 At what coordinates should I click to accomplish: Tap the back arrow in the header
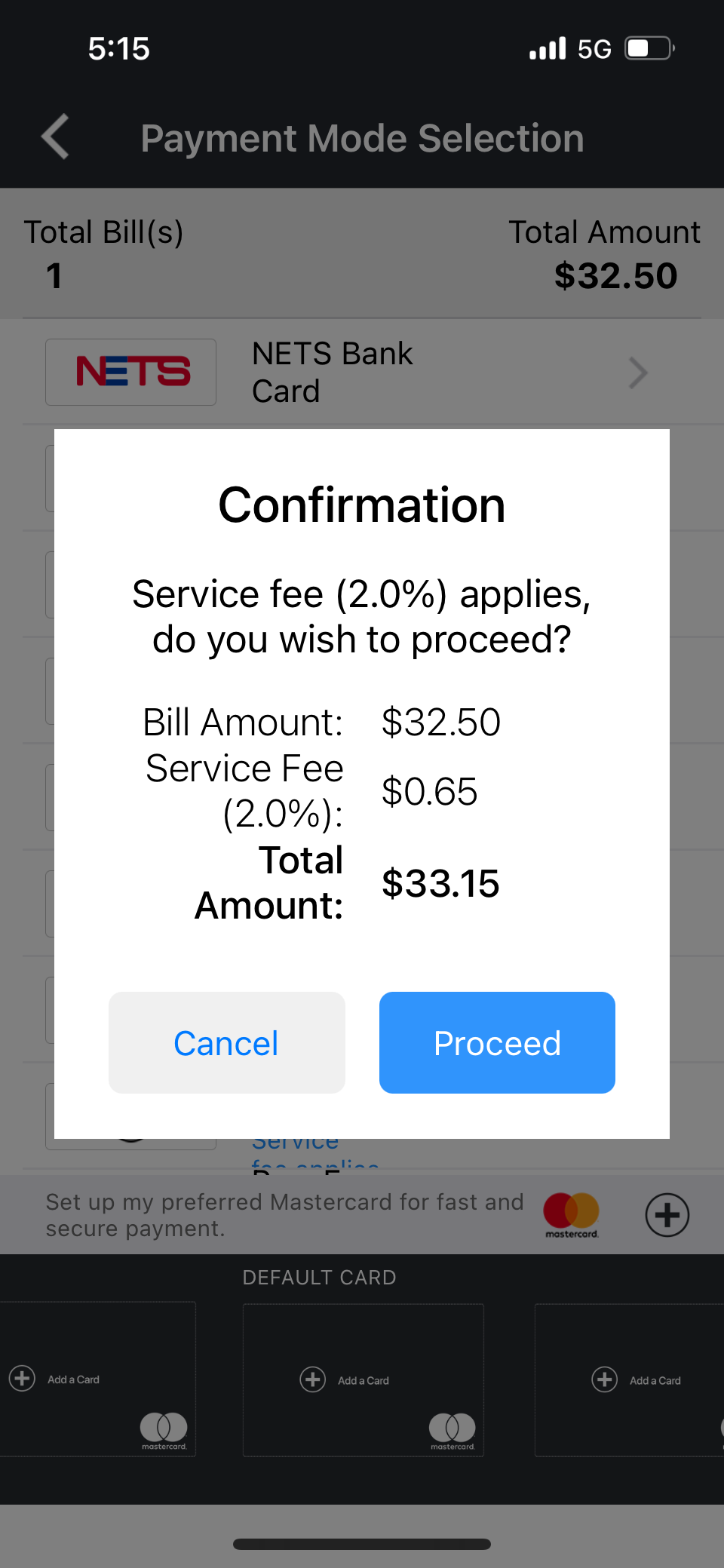(56, 137)
